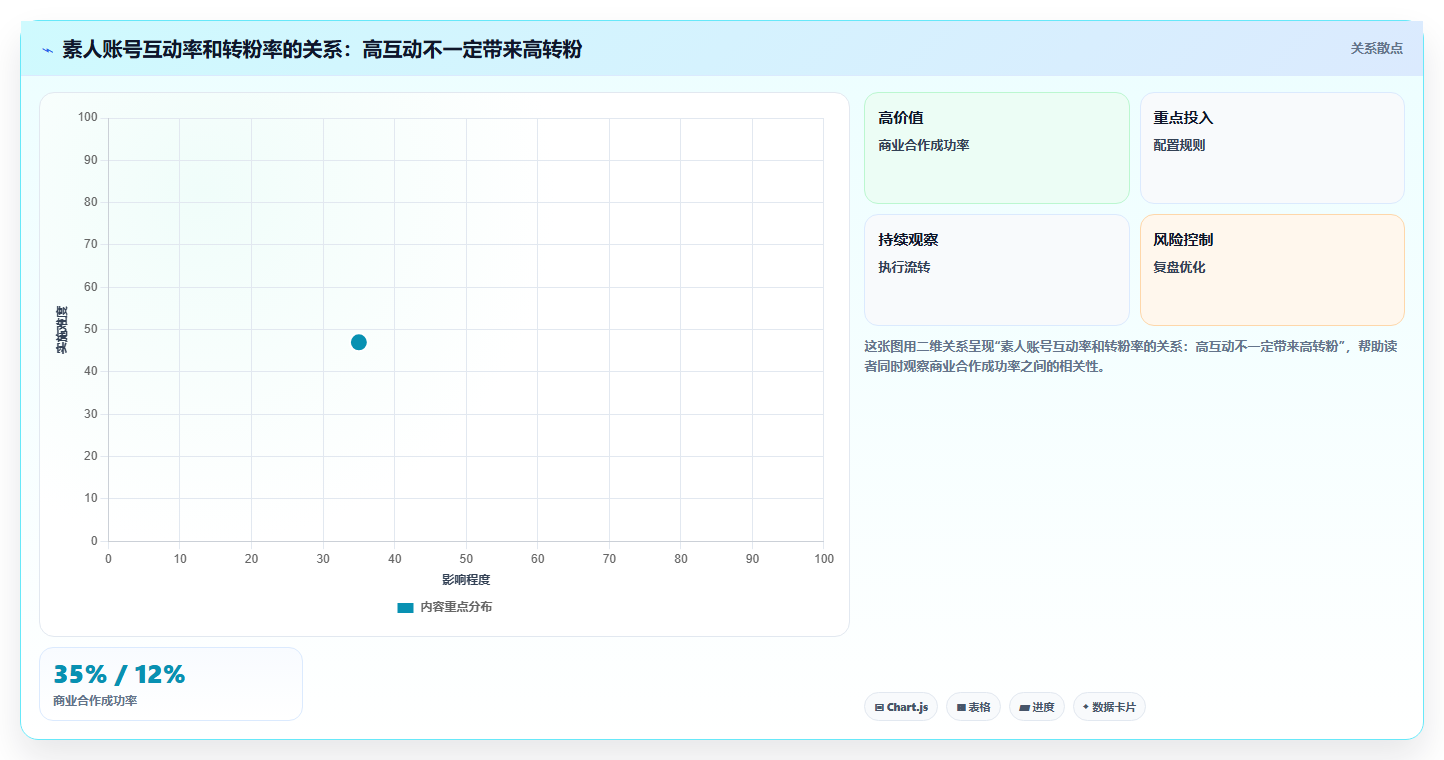
Task: Click the 内容重点分布 legend label
Action: tap(456, 607)
